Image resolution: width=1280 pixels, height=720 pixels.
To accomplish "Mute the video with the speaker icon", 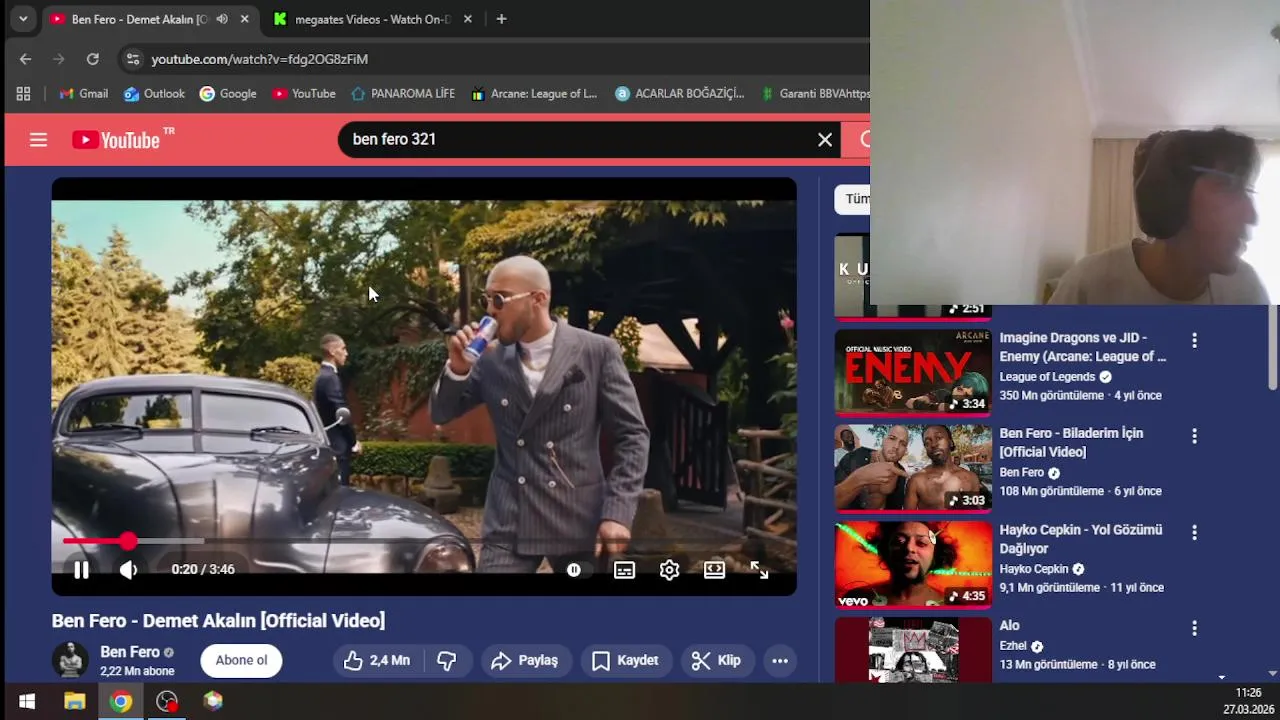I will tap(128, 569).
